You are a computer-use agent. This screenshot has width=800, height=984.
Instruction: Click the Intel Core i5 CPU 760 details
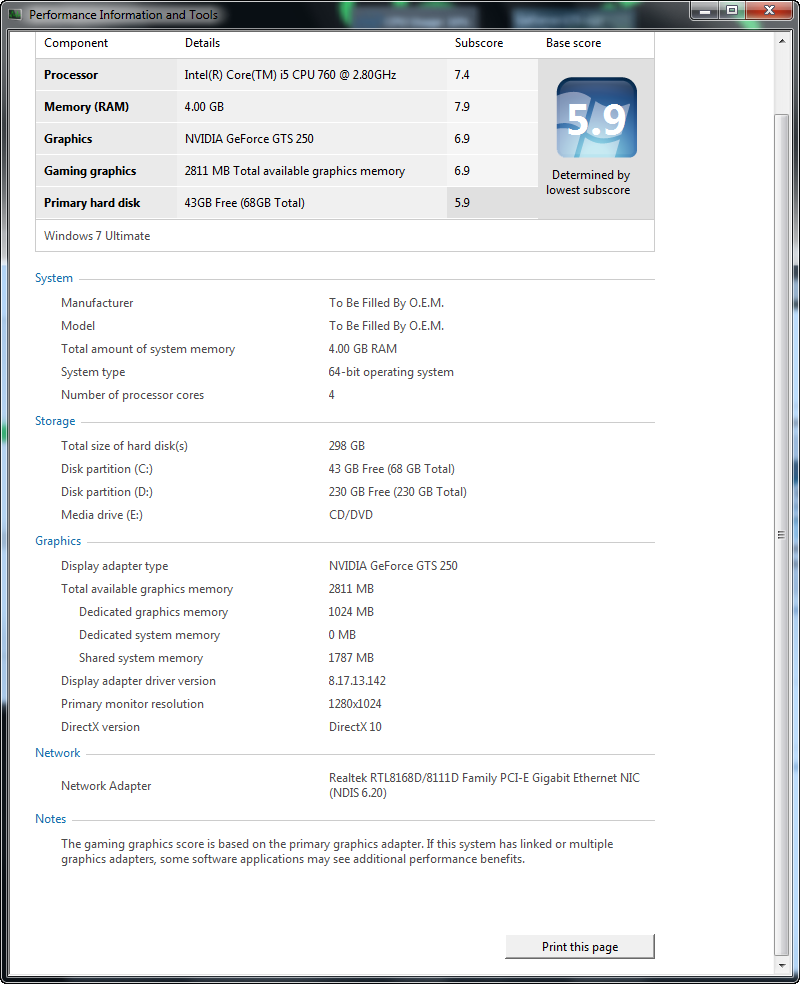291,75
